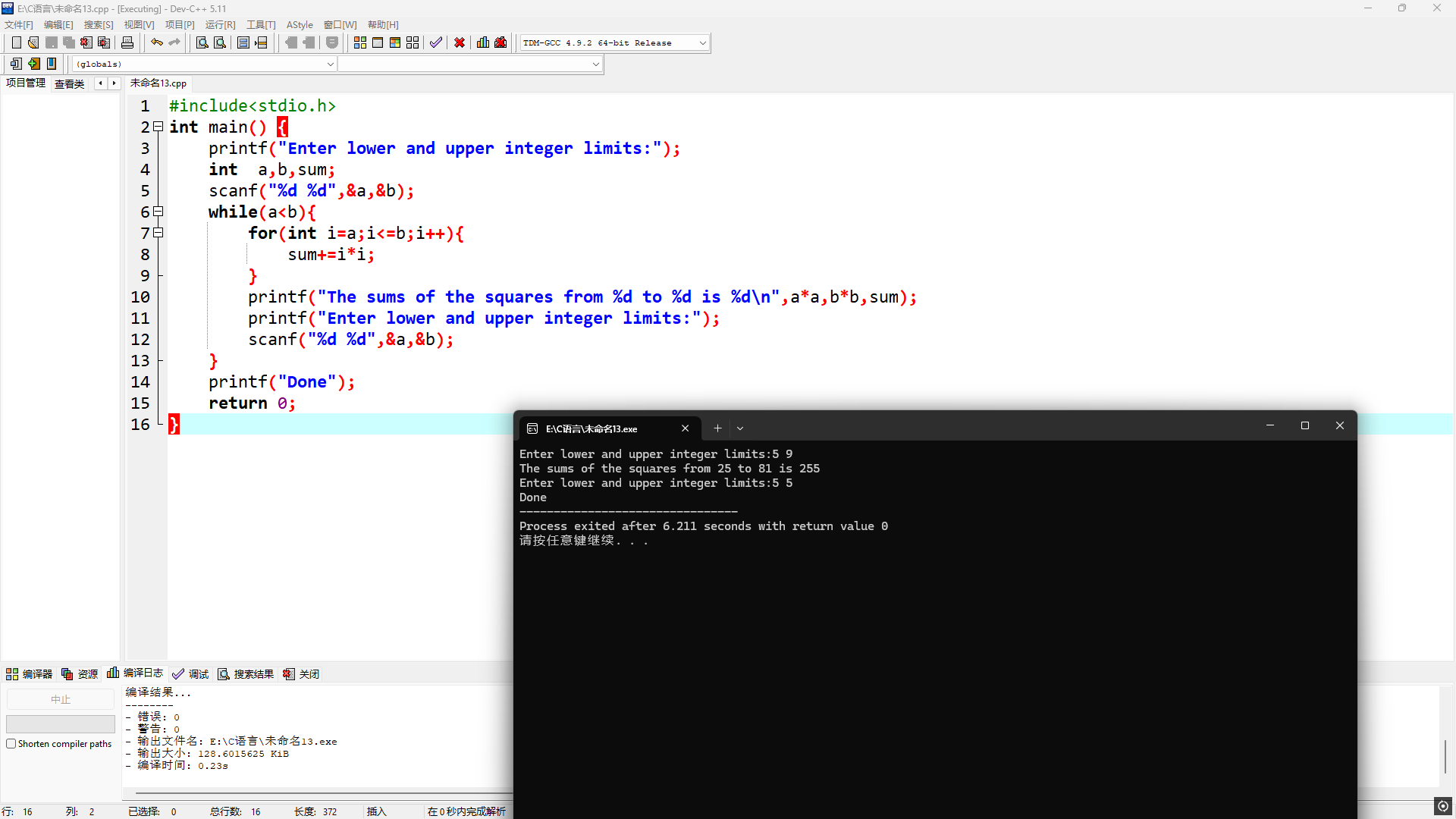1456x819 pixels.
Task: Enable Shorten compiler paths checkbox
Action: click(x=11, y=744)
